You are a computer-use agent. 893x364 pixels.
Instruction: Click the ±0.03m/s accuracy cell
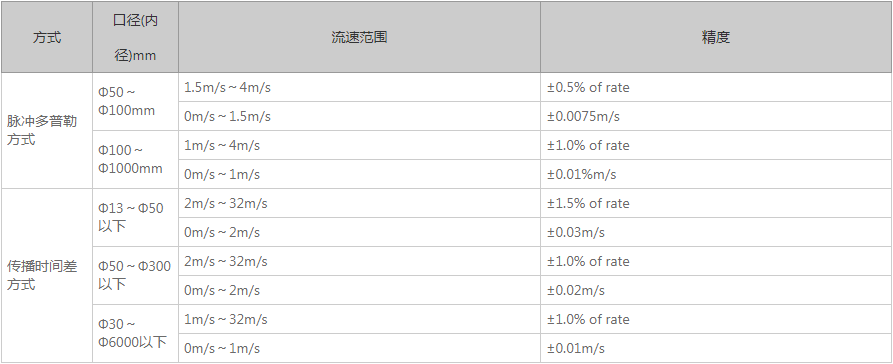coord(716,232)
